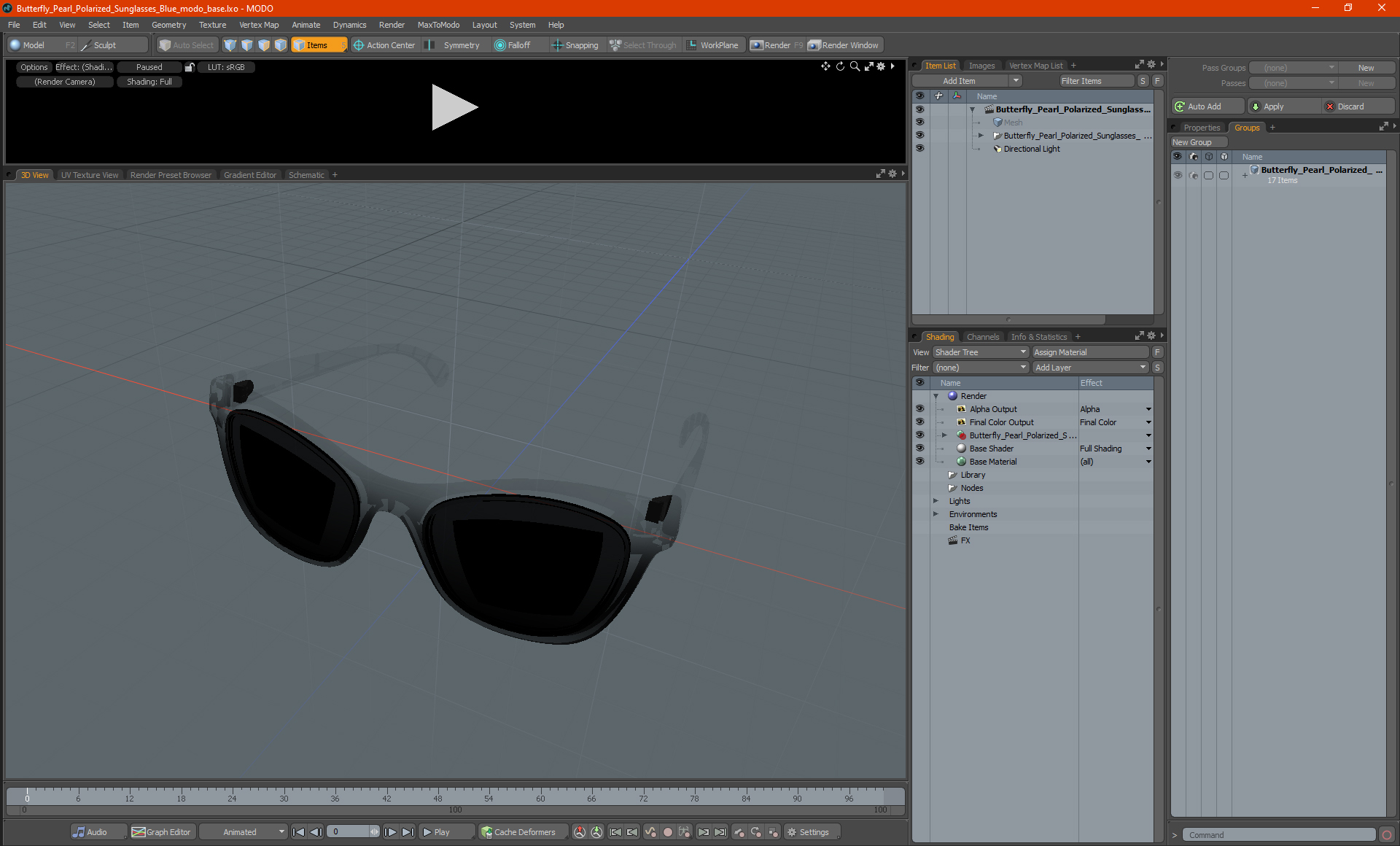Click the Play button in timeline
The image size is (1400, 846).
(447, 832)
